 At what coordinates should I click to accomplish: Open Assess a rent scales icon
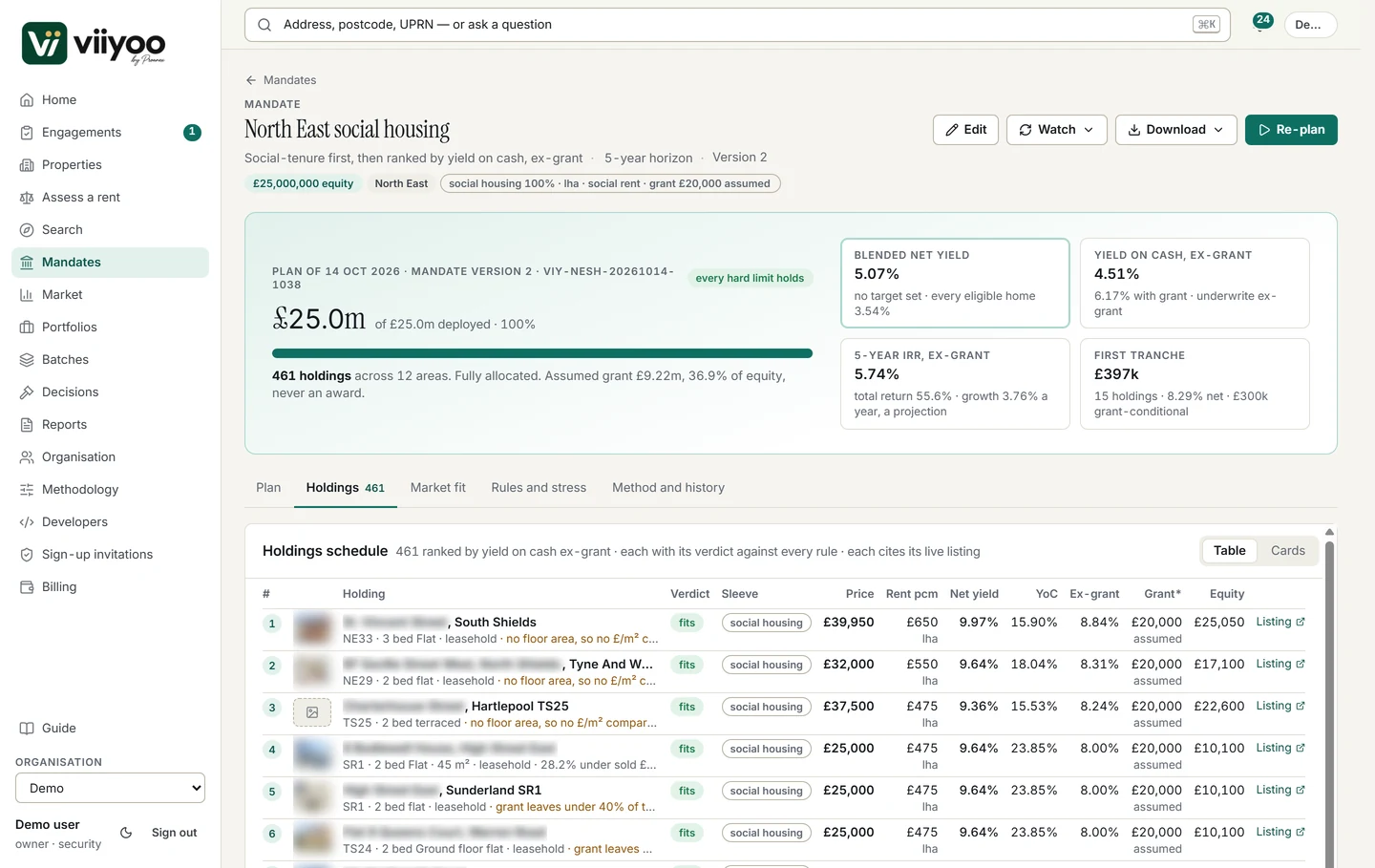pos(27,198)
